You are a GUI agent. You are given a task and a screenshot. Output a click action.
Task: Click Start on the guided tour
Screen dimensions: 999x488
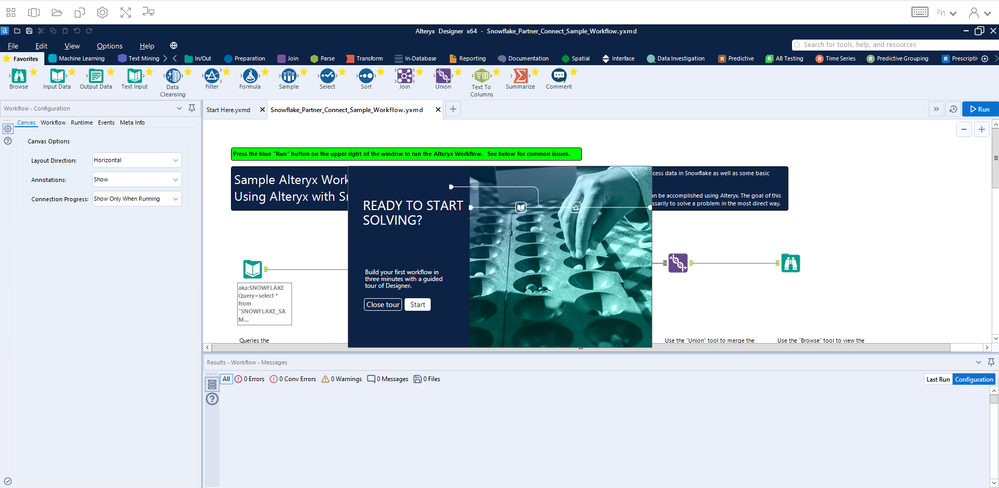point(417,305)
